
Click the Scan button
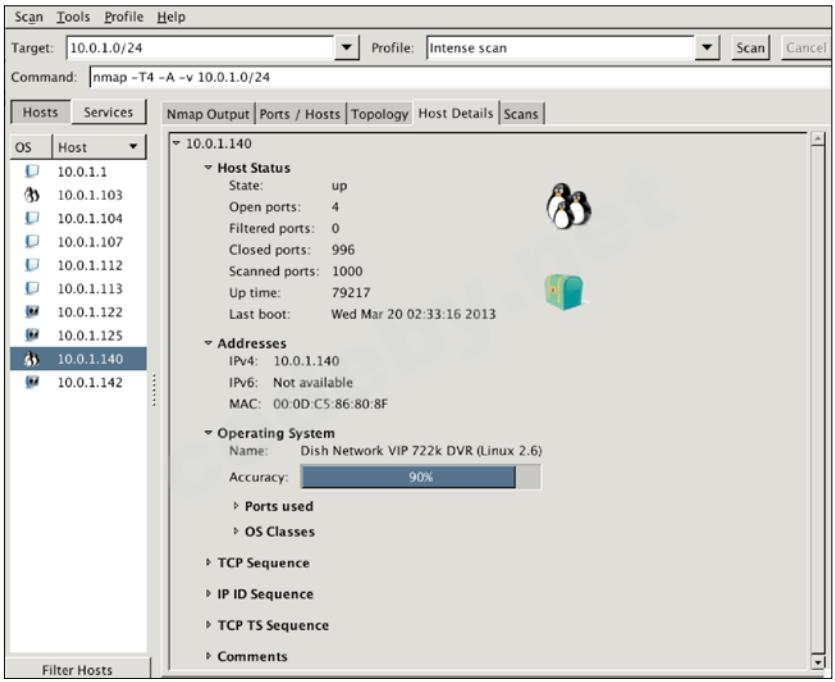pyautogui.click(x=750, y=48)
